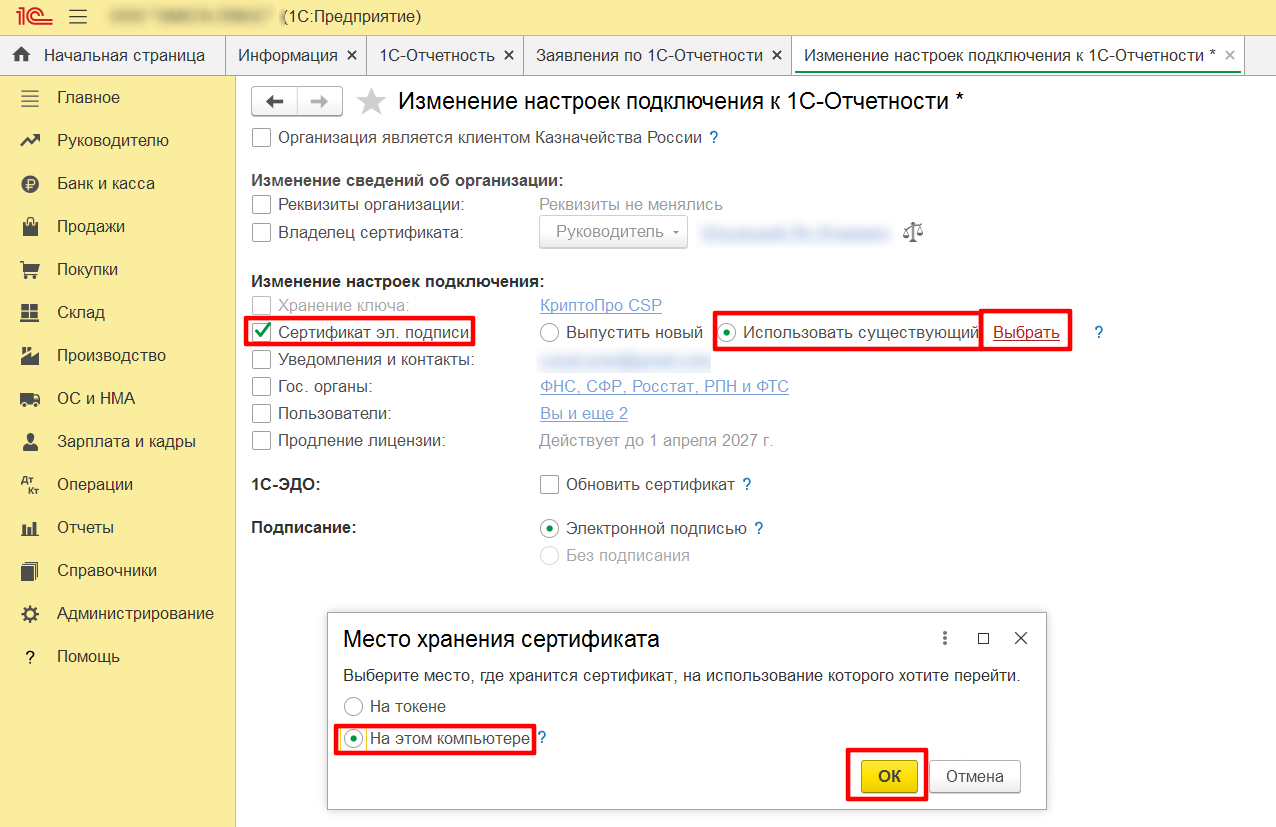Image resolution: width=1276 pixels, height=827 pixels.
Task: Open the ОС и НМА truck icon
Action: pyautogui.click(x=30, y=399)
